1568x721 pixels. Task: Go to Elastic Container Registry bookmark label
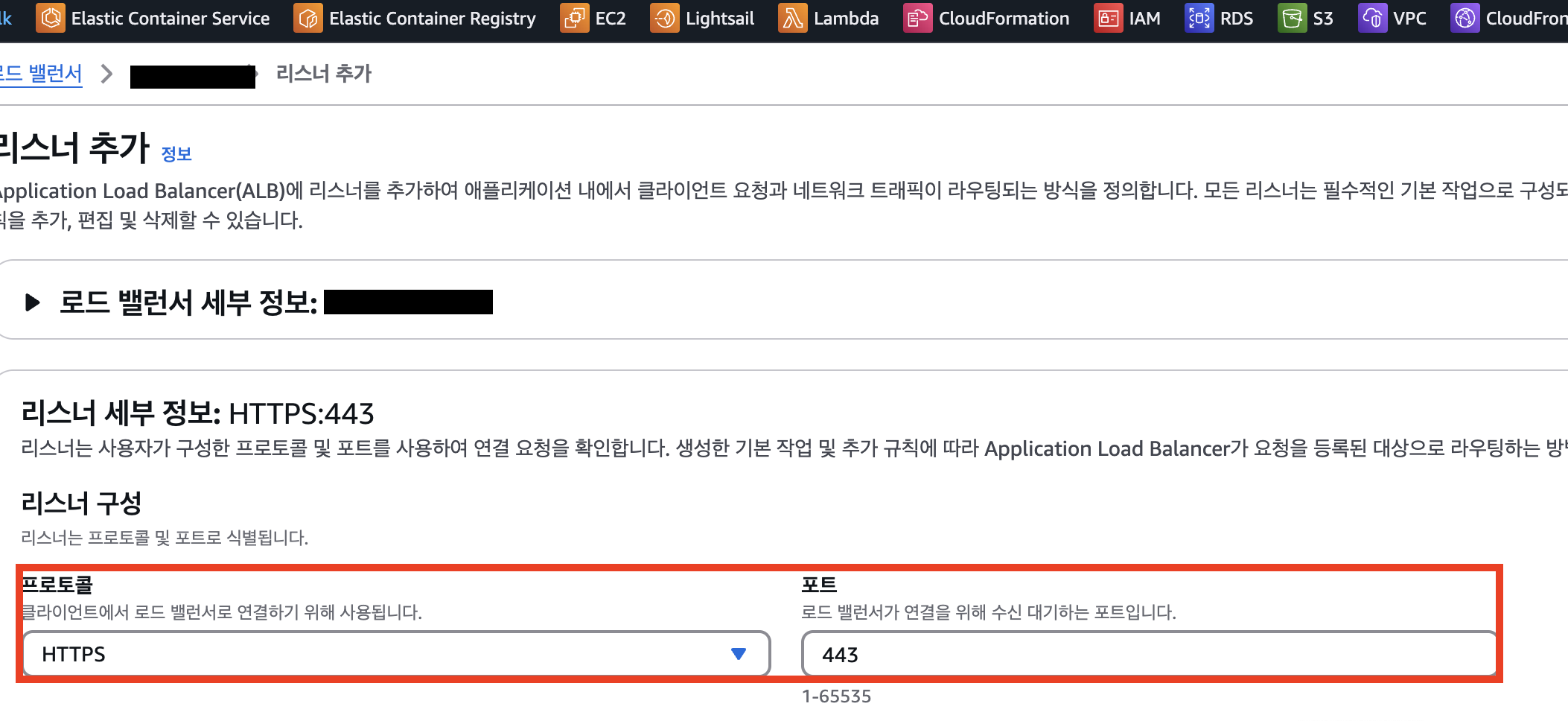tap(433, 19)
